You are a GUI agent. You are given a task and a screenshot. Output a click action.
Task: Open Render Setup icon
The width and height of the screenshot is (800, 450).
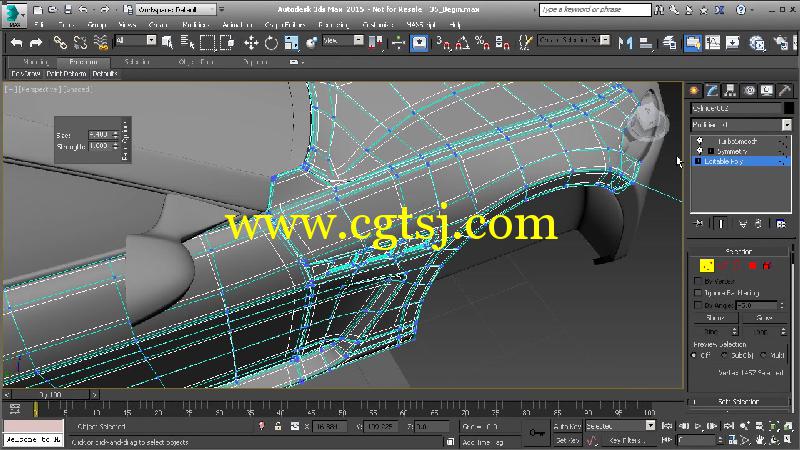(757, 43)
